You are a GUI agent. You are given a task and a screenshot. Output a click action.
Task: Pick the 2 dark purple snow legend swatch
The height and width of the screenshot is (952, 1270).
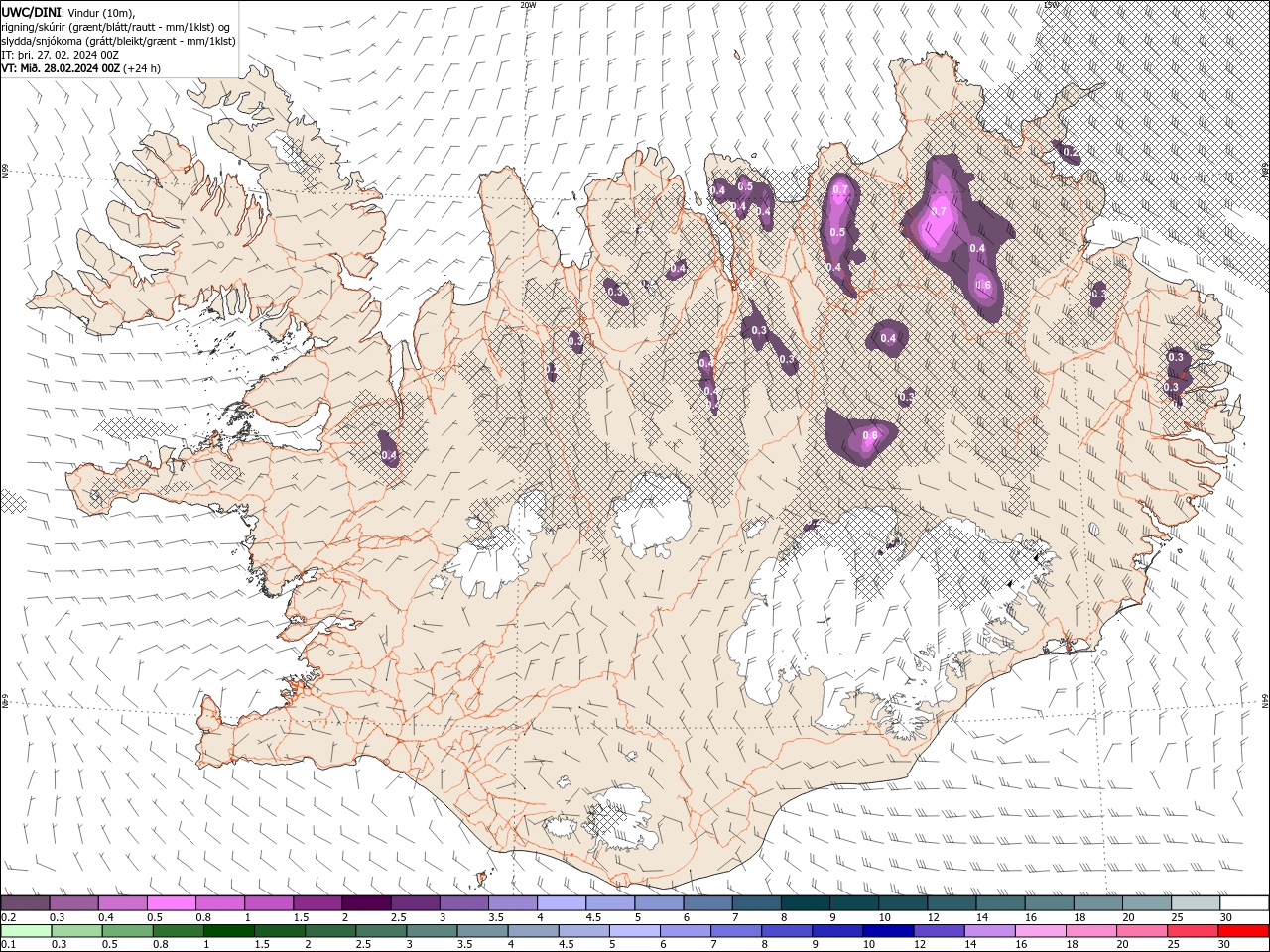tap(366, 903)
